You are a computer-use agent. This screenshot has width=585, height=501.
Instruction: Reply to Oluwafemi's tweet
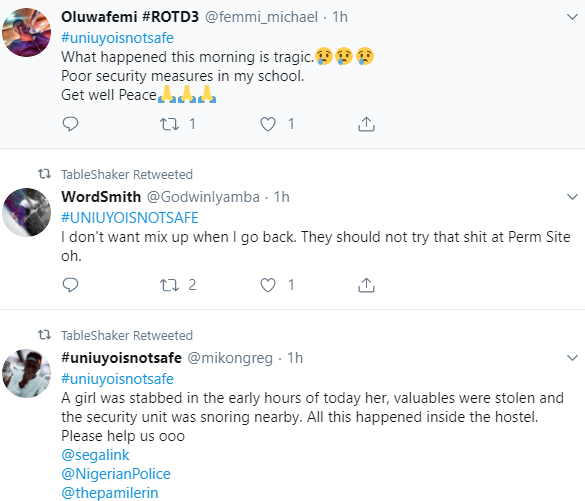pyautogui.click(x=70, y=124)
